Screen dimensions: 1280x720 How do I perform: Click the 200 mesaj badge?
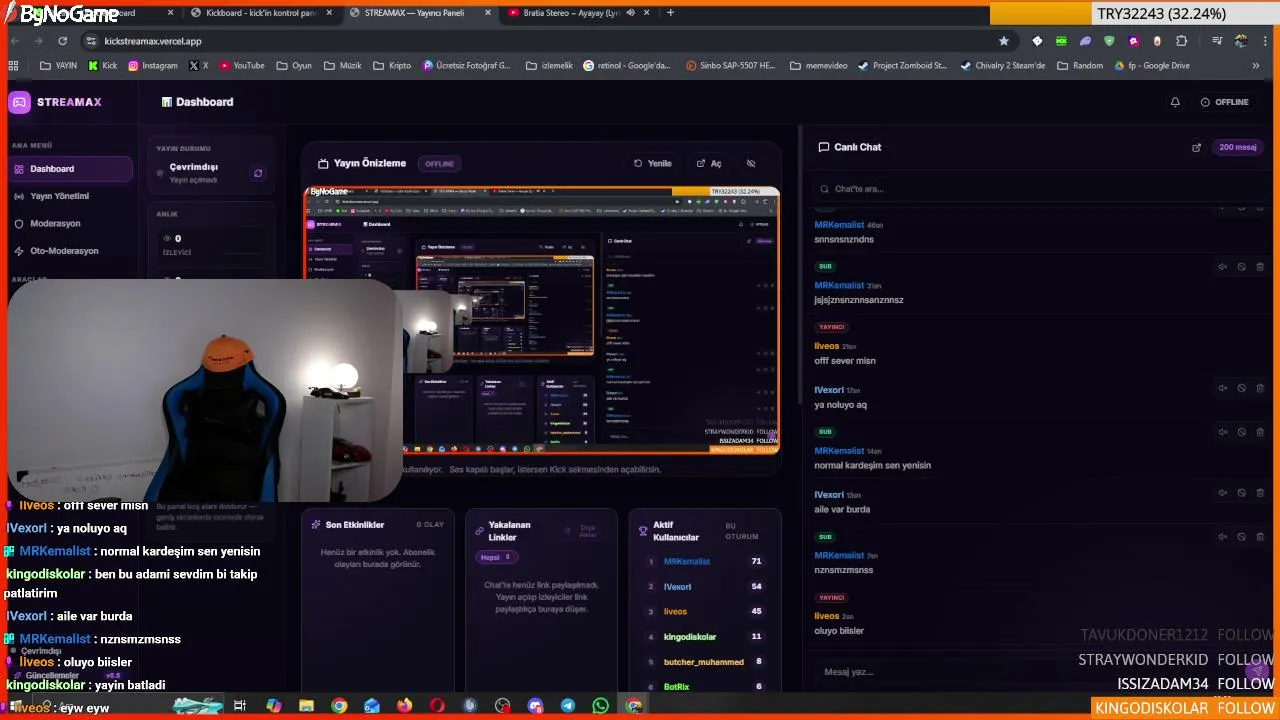(1238, 147)
